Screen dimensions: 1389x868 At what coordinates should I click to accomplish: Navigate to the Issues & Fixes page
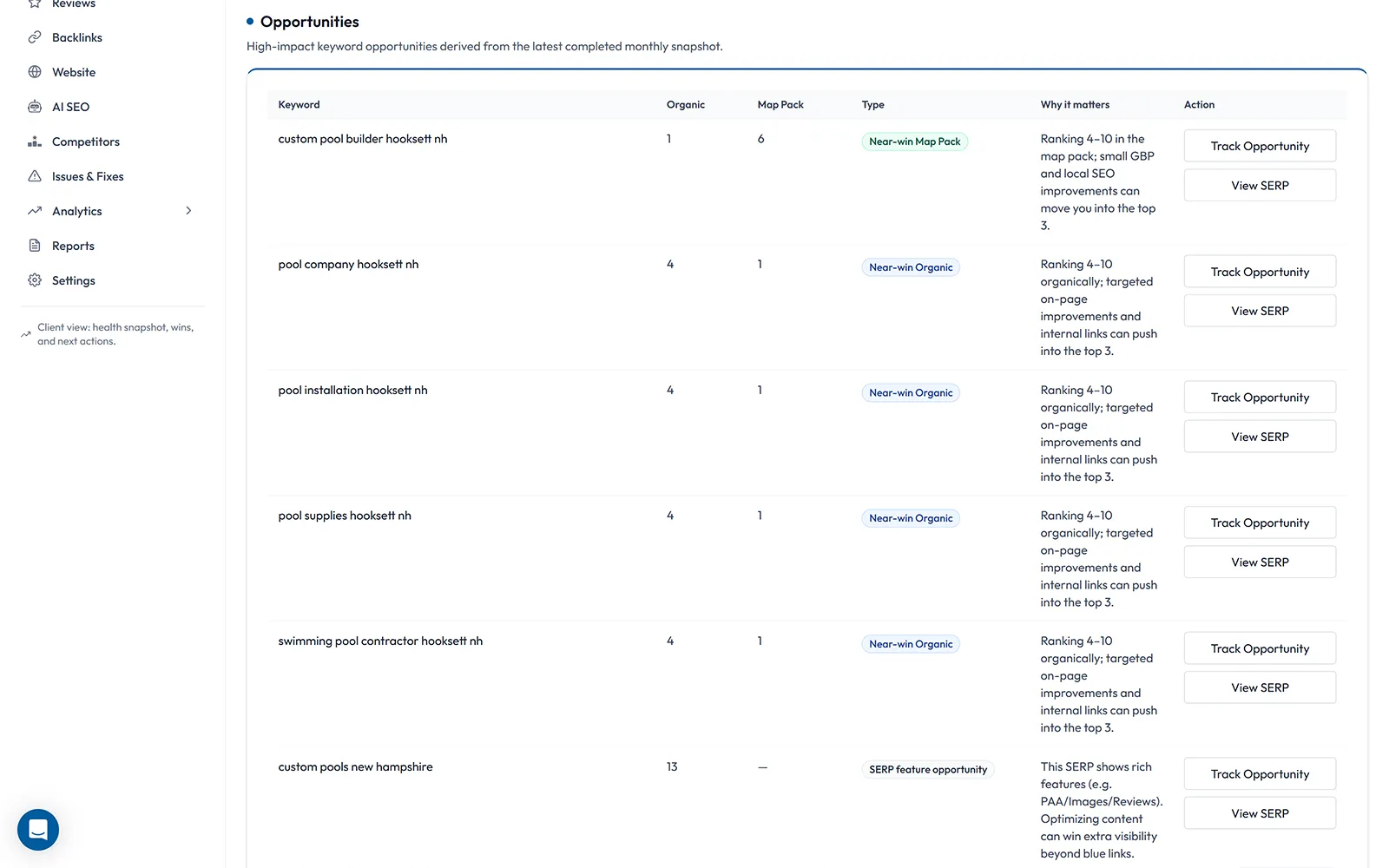click(x=87, y=175)
